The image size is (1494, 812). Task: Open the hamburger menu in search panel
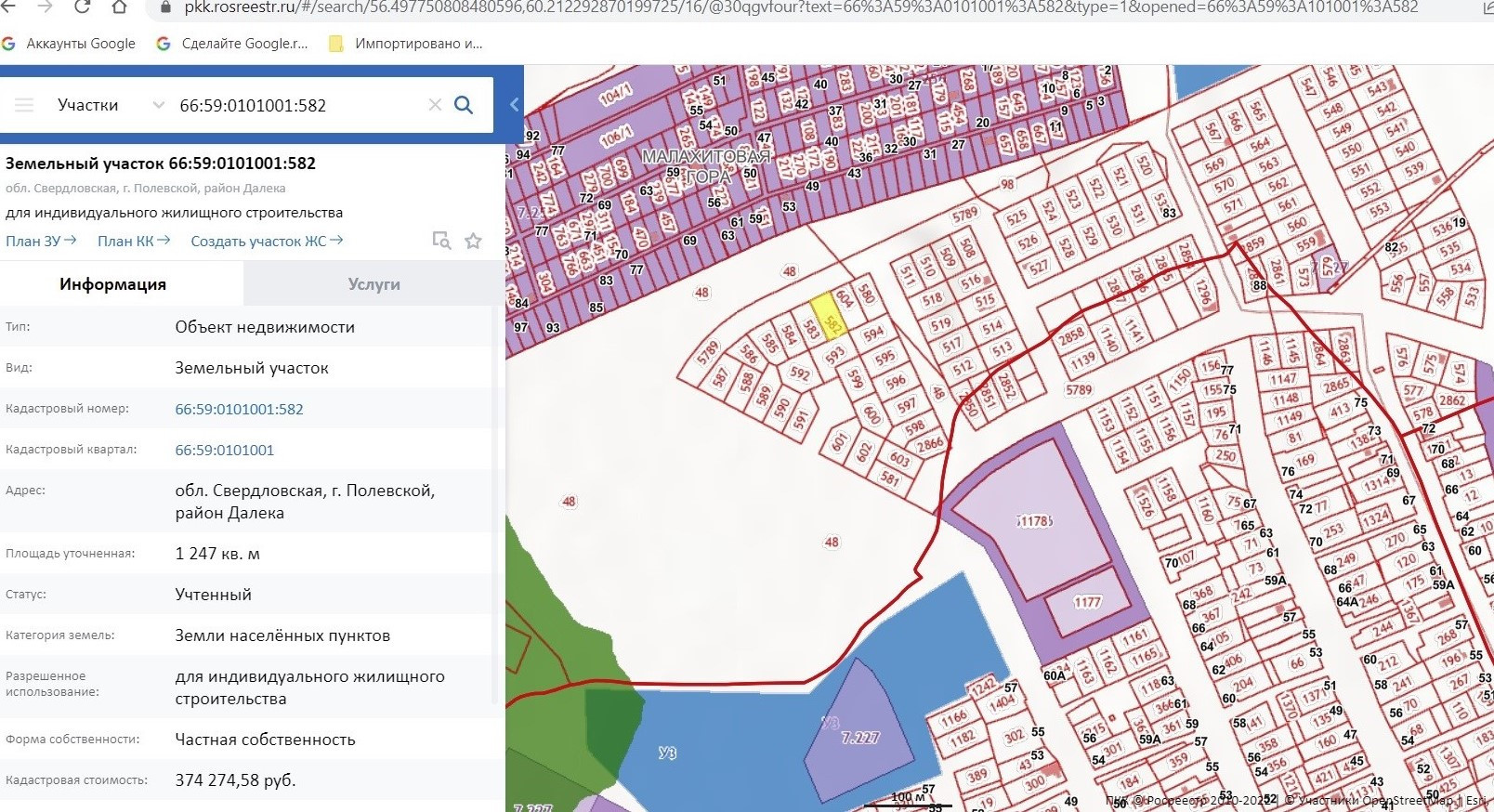(24, 105)
